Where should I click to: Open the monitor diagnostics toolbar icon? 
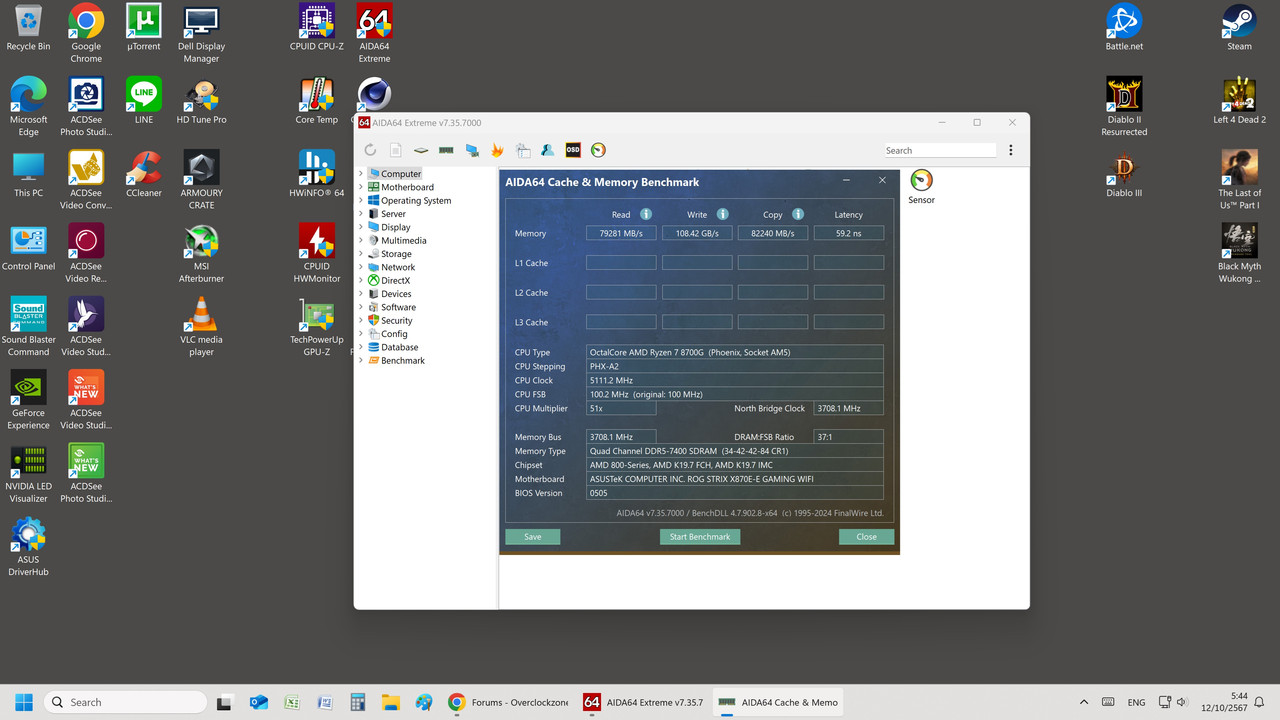click(x=472, y=150)
